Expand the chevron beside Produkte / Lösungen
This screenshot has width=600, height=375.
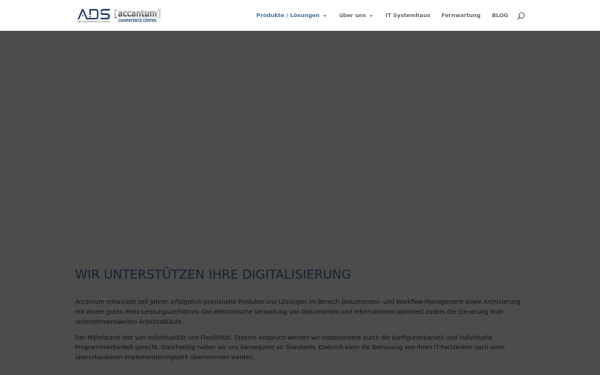click(324, 16)
